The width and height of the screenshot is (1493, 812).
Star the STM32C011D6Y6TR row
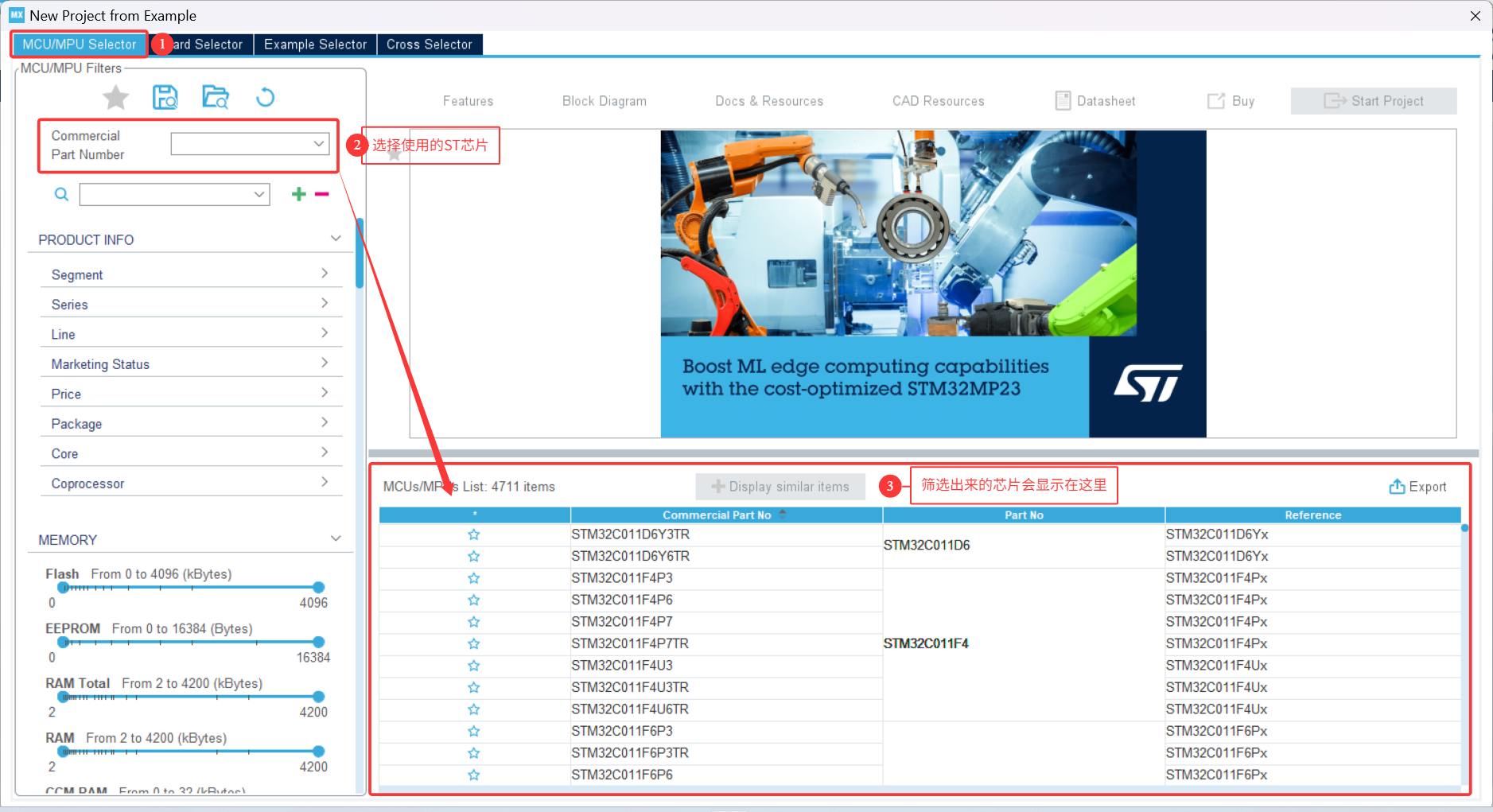click(474, 556)
